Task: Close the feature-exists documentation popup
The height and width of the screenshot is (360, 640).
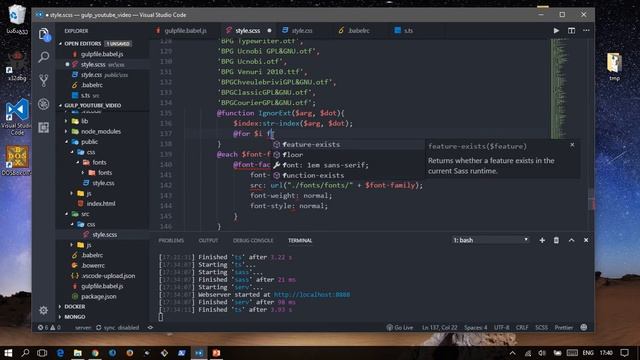Action: tap(572, 145)
